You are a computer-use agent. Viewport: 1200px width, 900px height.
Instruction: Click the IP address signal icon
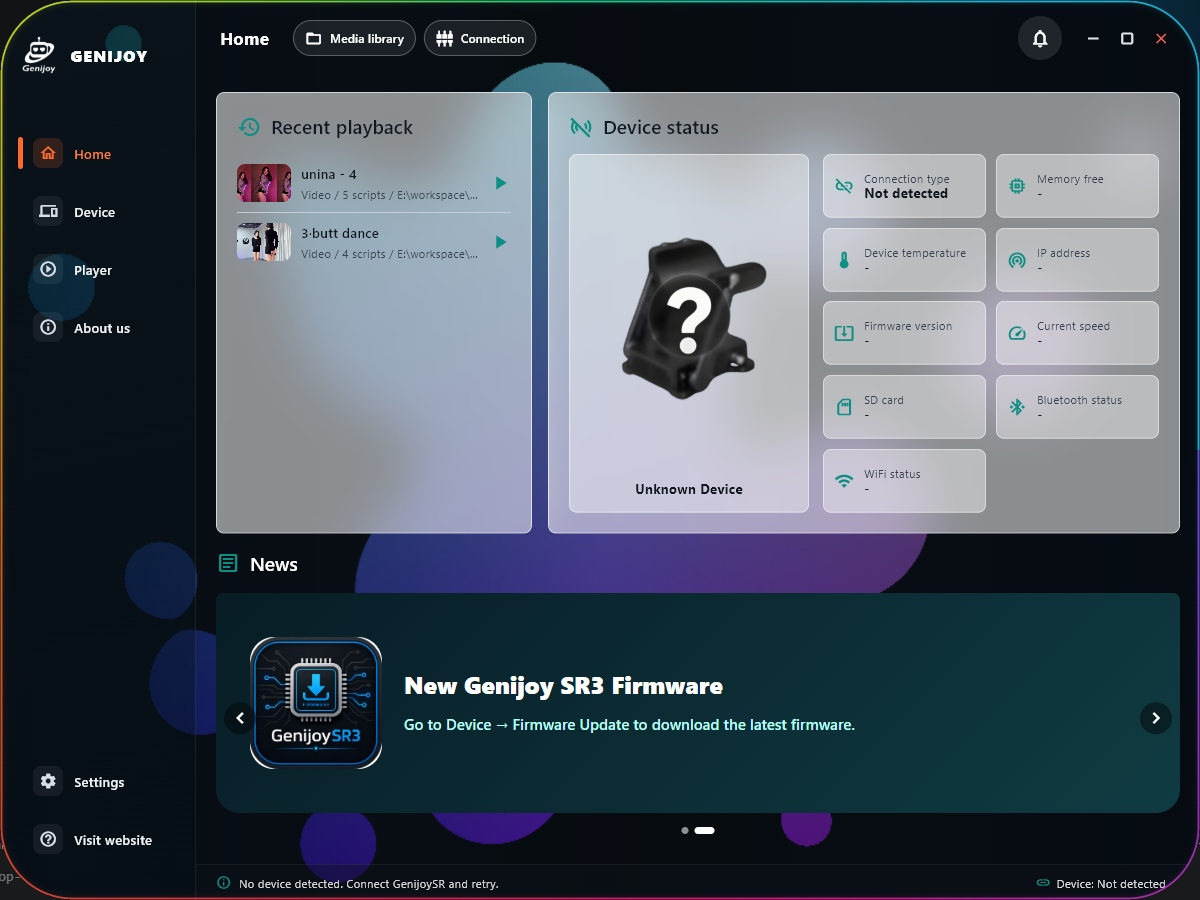tap(1017, 260)
